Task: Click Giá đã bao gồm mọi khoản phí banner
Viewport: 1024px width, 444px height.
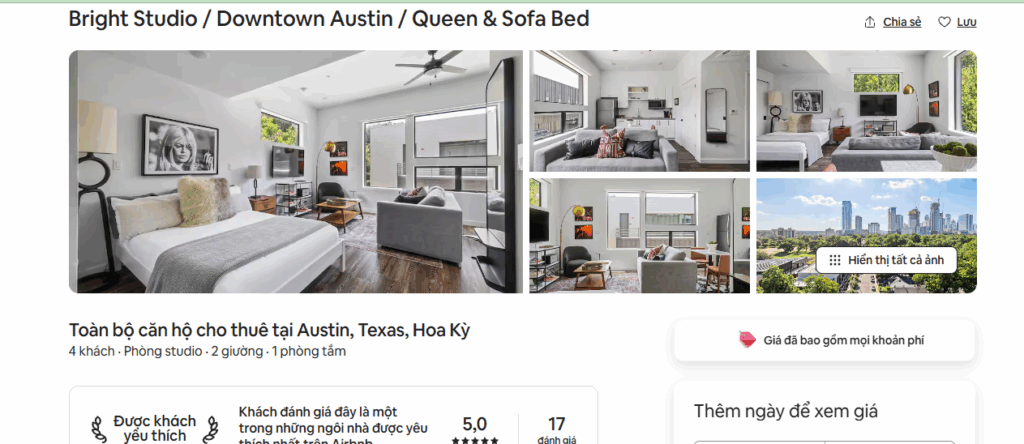Action: 824,340
